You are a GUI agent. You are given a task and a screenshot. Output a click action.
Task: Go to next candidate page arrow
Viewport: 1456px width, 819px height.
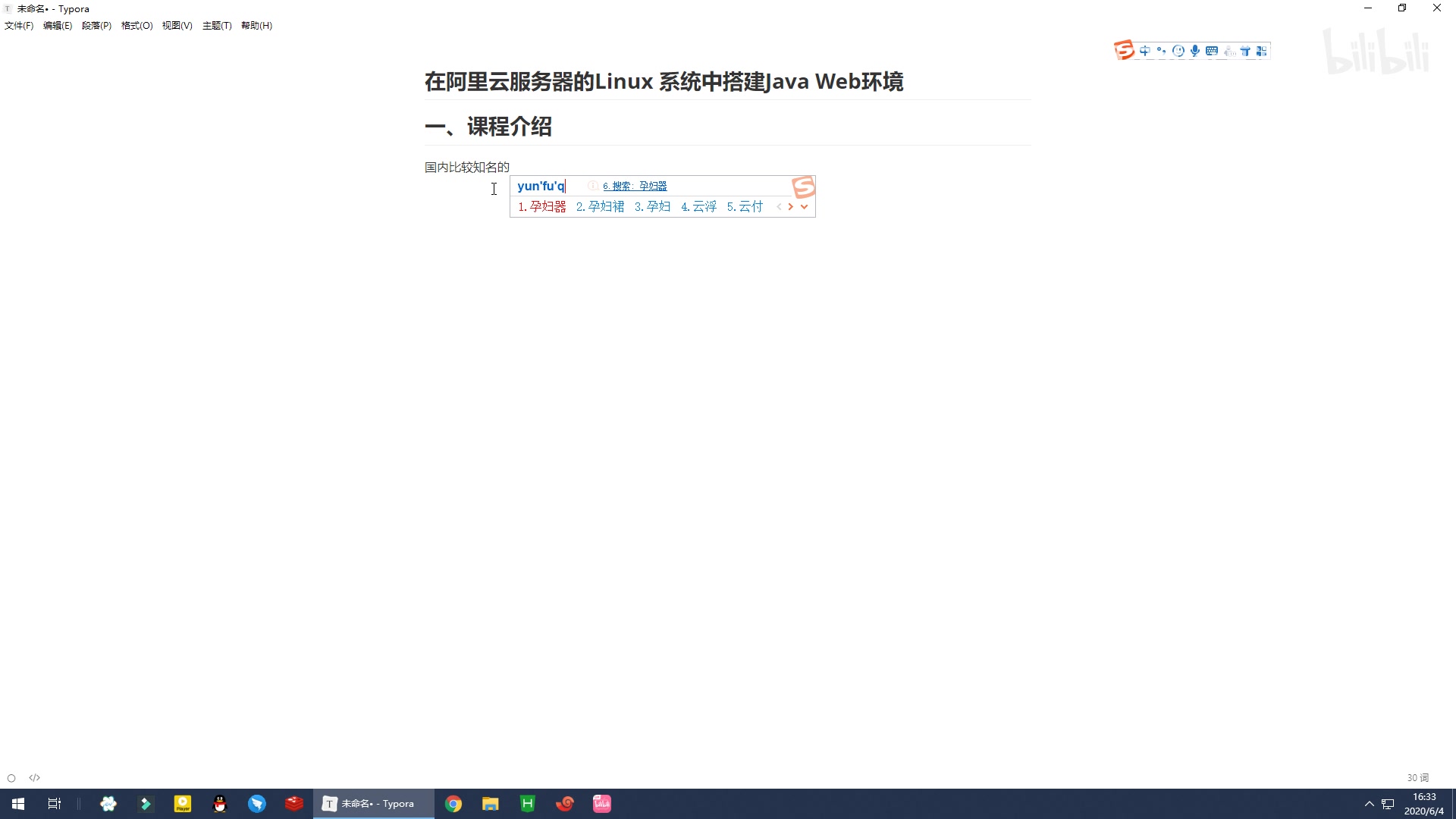(x=791, y=206)
